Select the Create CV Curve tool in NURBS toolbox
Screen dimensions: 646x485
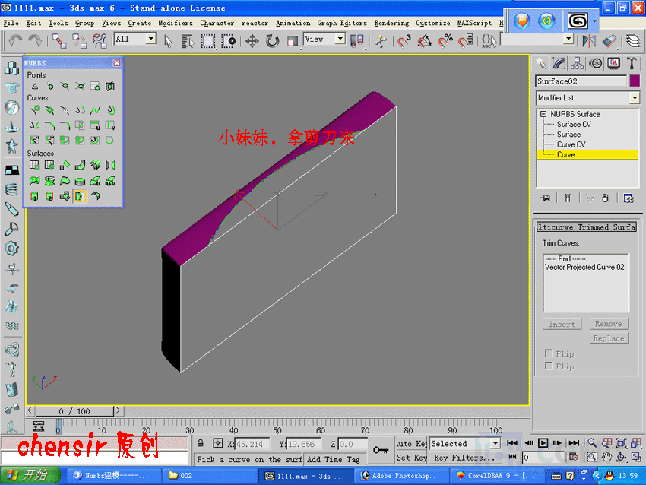[x=35, y=110]
